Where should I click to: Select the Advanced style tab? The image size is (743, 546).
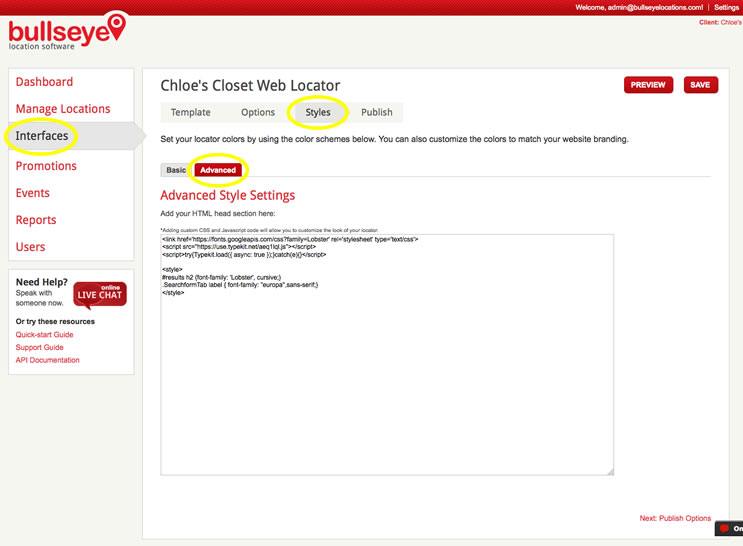tap(218, 170)
